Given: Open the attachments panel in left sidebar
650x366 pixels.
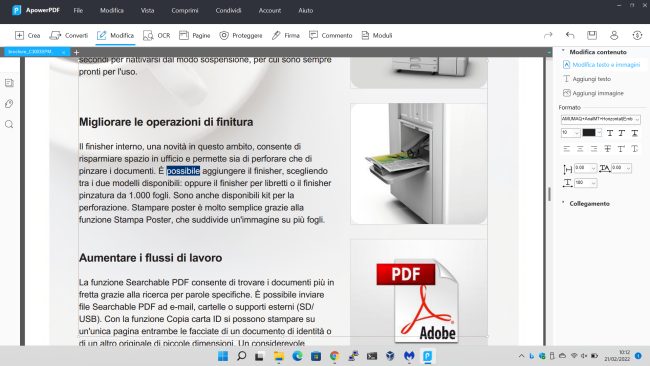Looking at the screenshot, I should pyautogui.click(x=9, y=104).
